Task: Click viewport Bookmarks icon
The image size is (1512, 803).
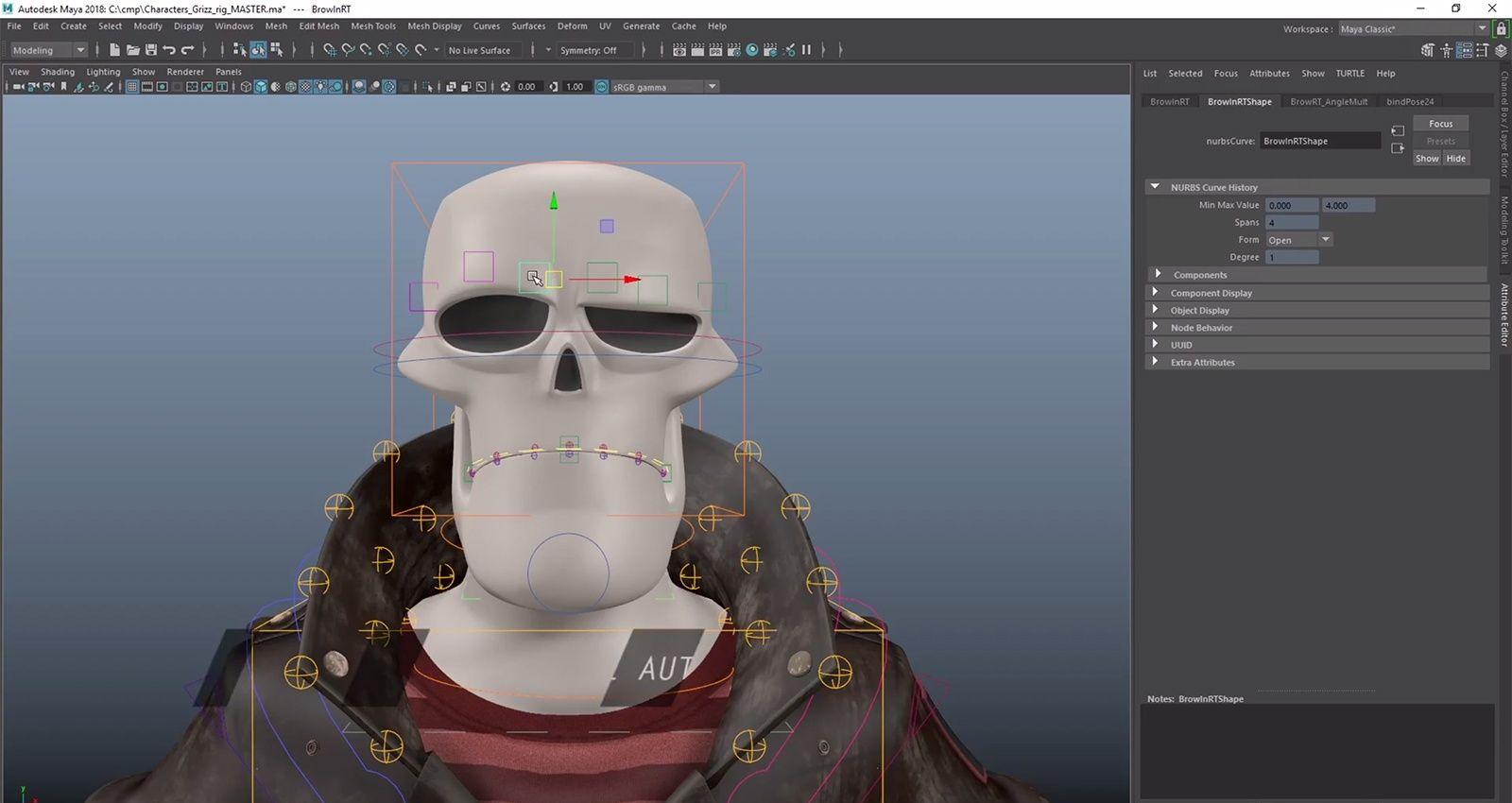Action: 63,87
